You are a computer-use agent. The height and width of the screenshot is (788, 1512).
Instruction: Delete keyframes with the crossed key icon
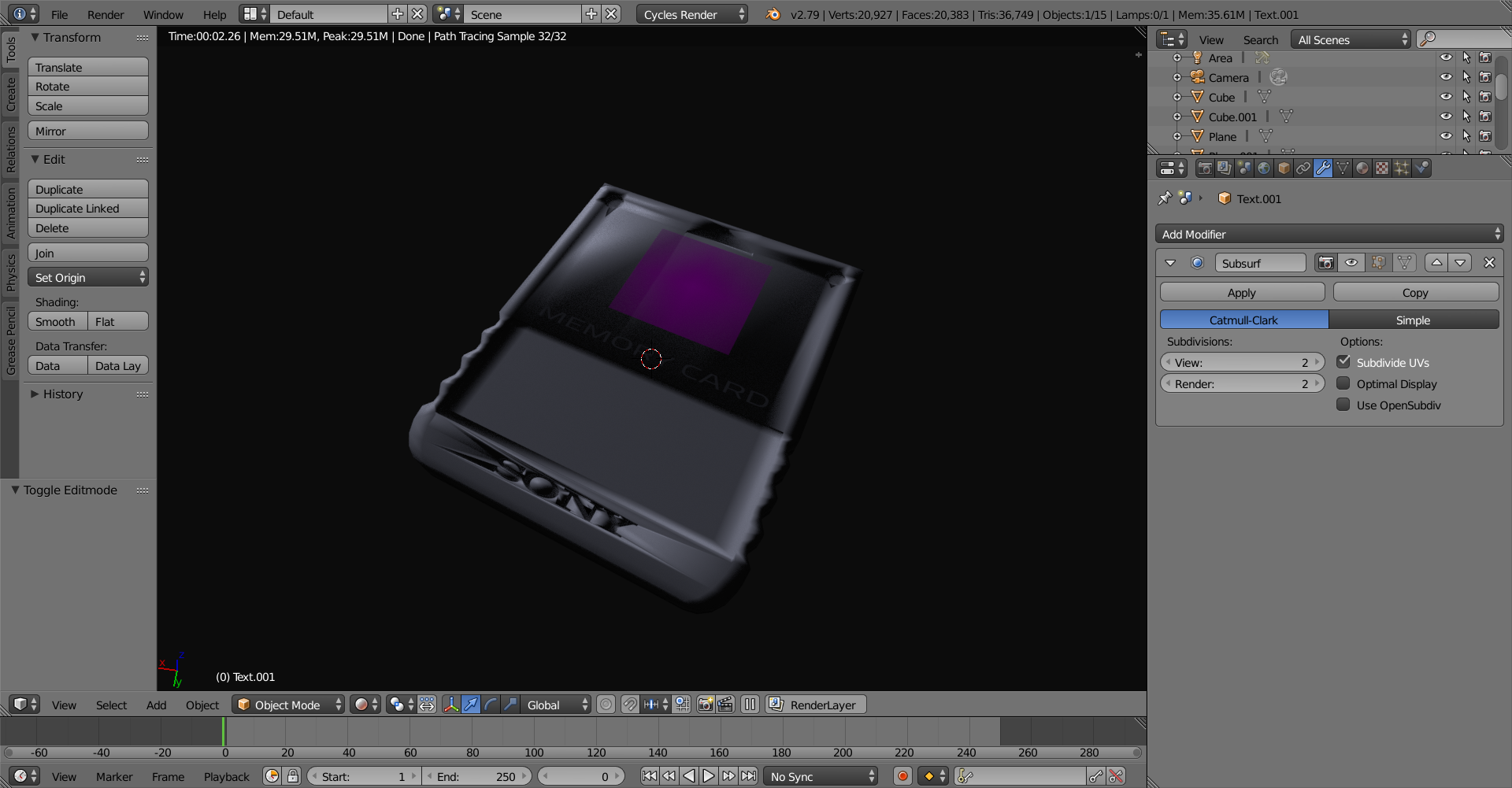pos(1116,776)
